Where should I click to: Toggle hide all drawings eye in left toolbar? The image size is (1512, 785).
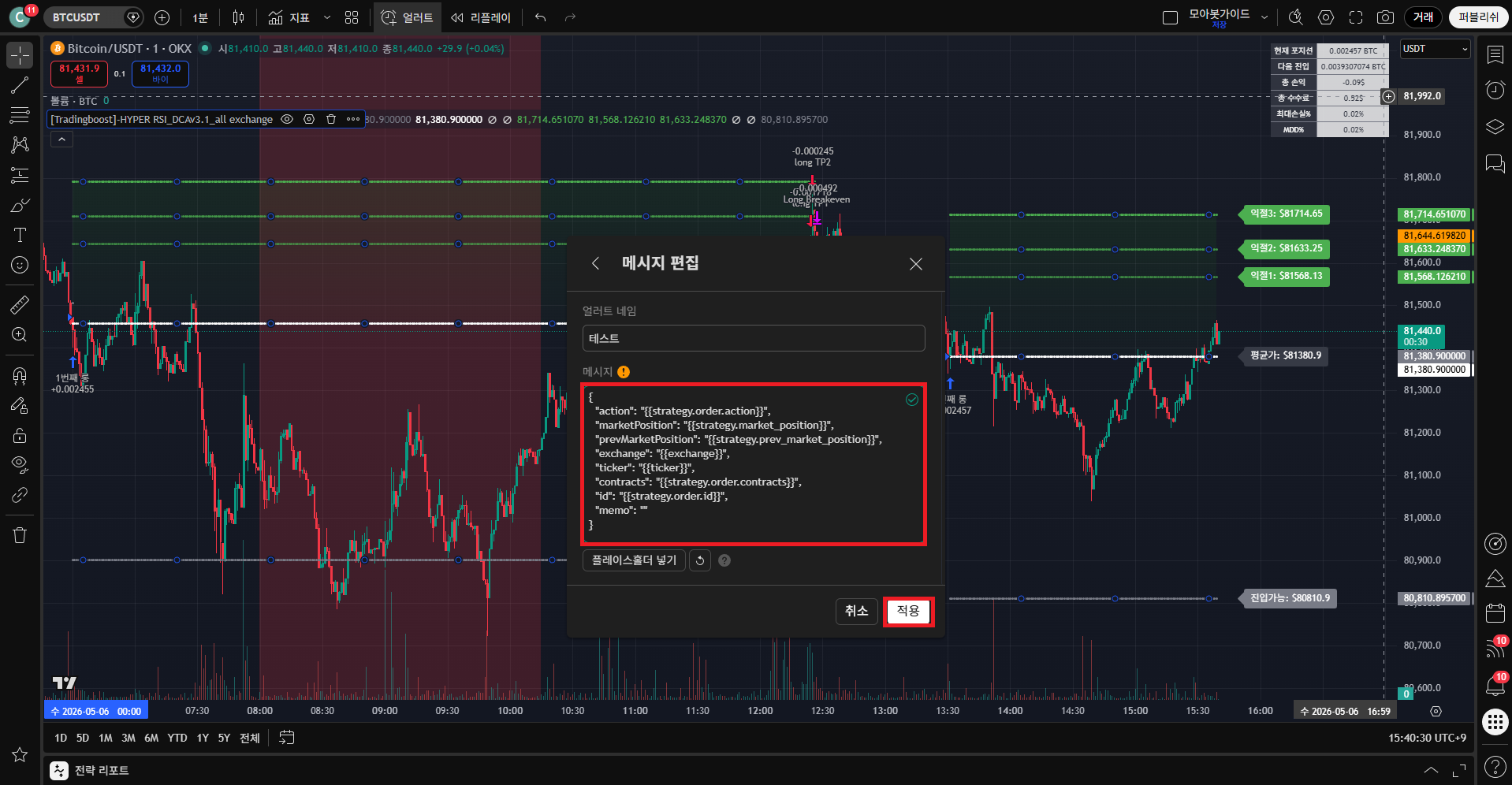click(x=20, y=465)
